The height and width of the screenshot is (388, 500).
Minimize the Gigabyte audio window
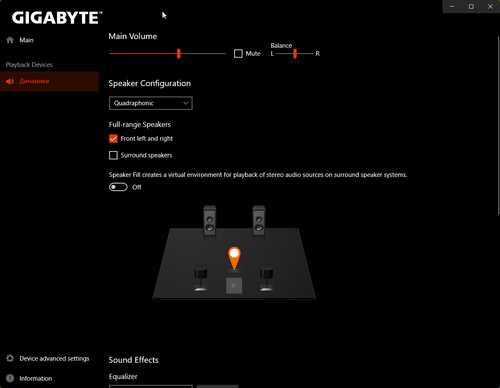(x=452, y=6)
